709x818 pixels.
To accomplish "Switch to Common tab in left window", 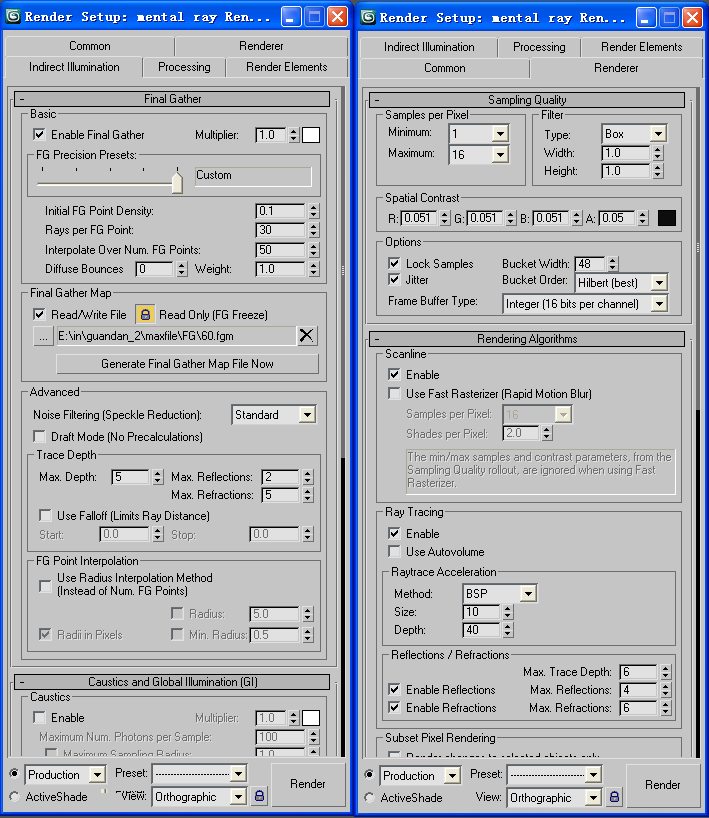I will coord(90,46).
